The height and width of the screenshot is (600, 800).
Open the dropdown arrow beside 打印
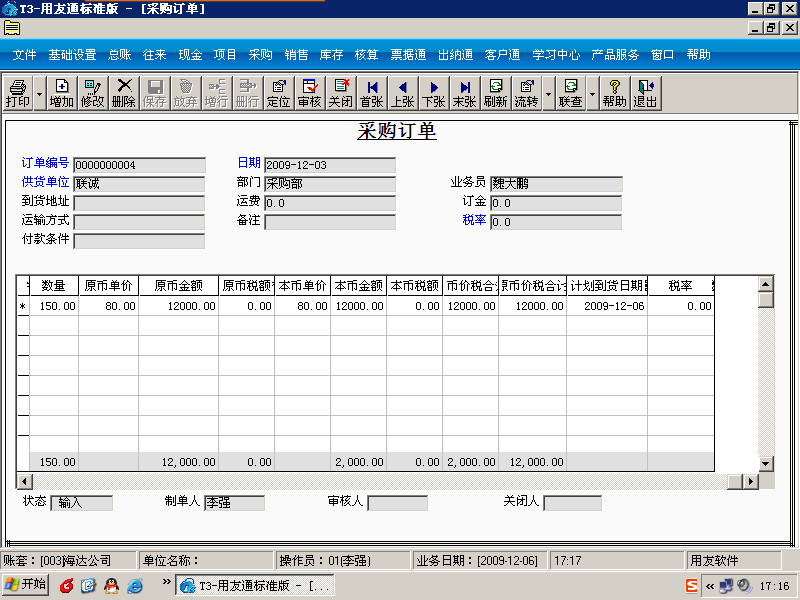click(x=39, y=93)
